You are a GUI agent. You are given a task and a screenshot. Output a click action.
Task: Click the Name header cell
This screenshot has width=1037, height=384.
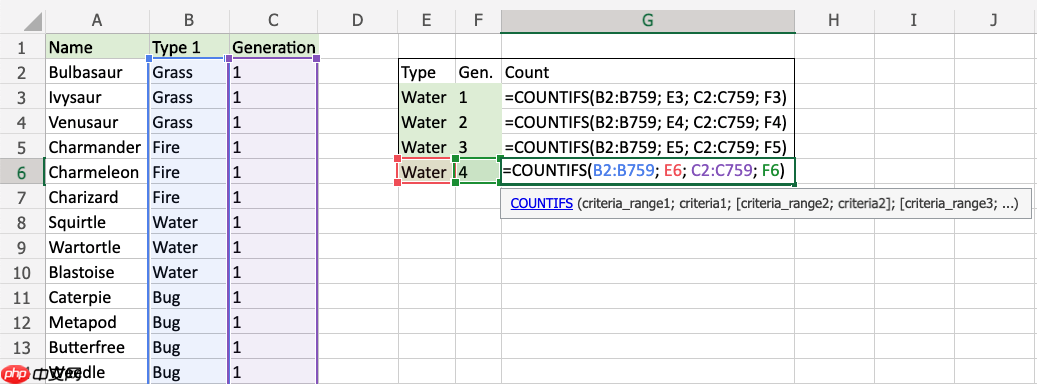pyautogui.click(x=97, y=47)
